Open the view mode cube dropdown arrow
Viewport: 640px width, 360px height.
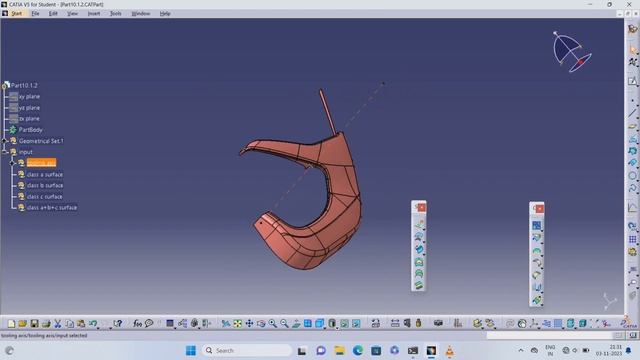pyautogui.click(x=325, y=327)
